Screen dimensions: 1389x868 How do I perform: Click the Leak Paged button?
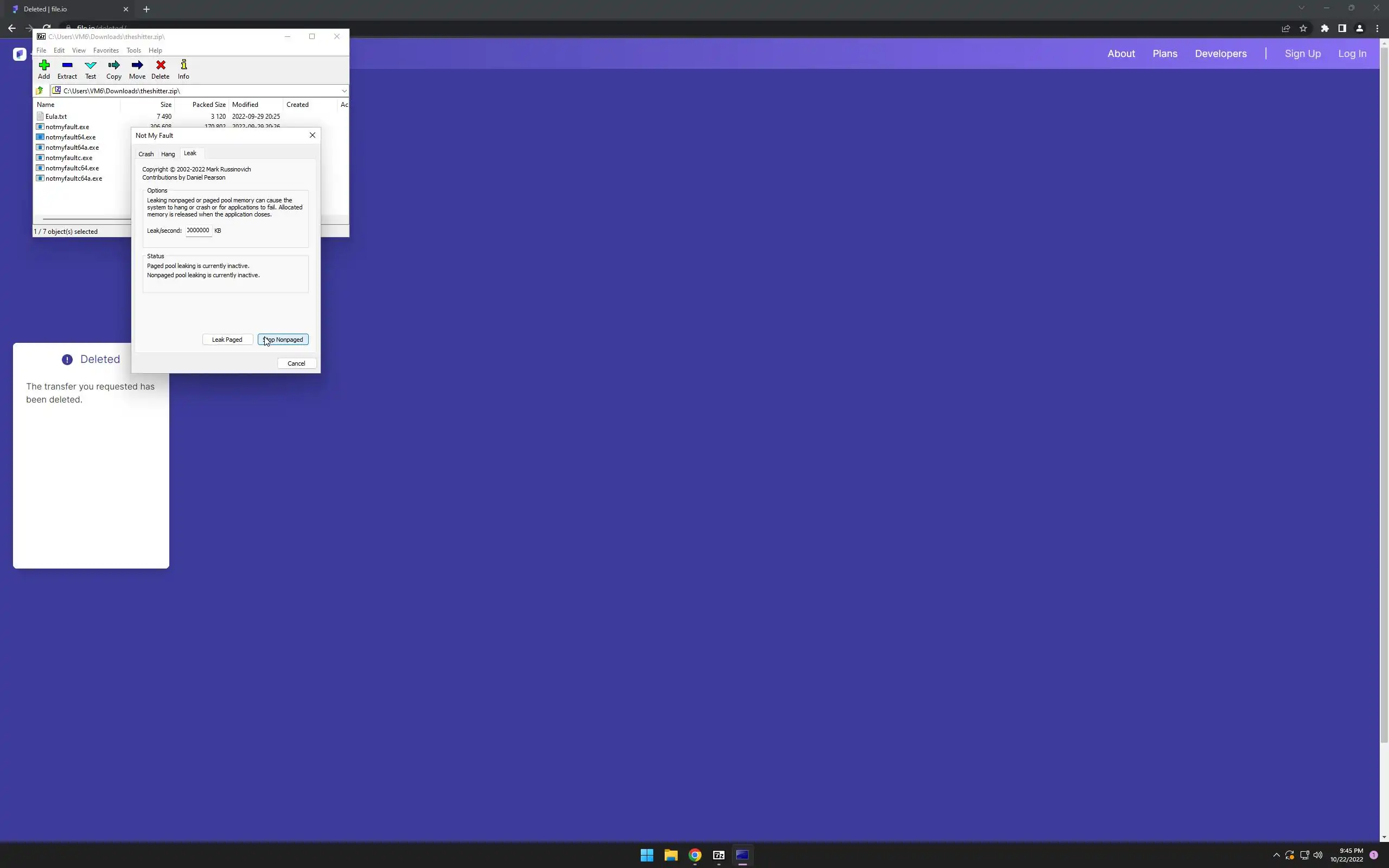(x=227, y=340)
